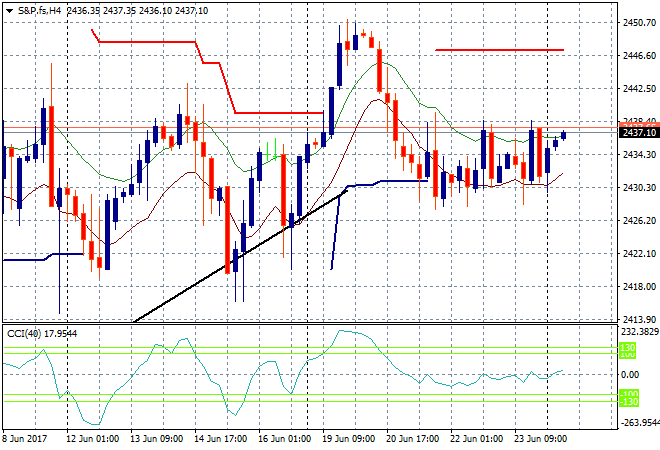The height and width of the screenshot is (450, 660).
Task: Click the 2450.70 price axis label
Action: coord(639,23)
